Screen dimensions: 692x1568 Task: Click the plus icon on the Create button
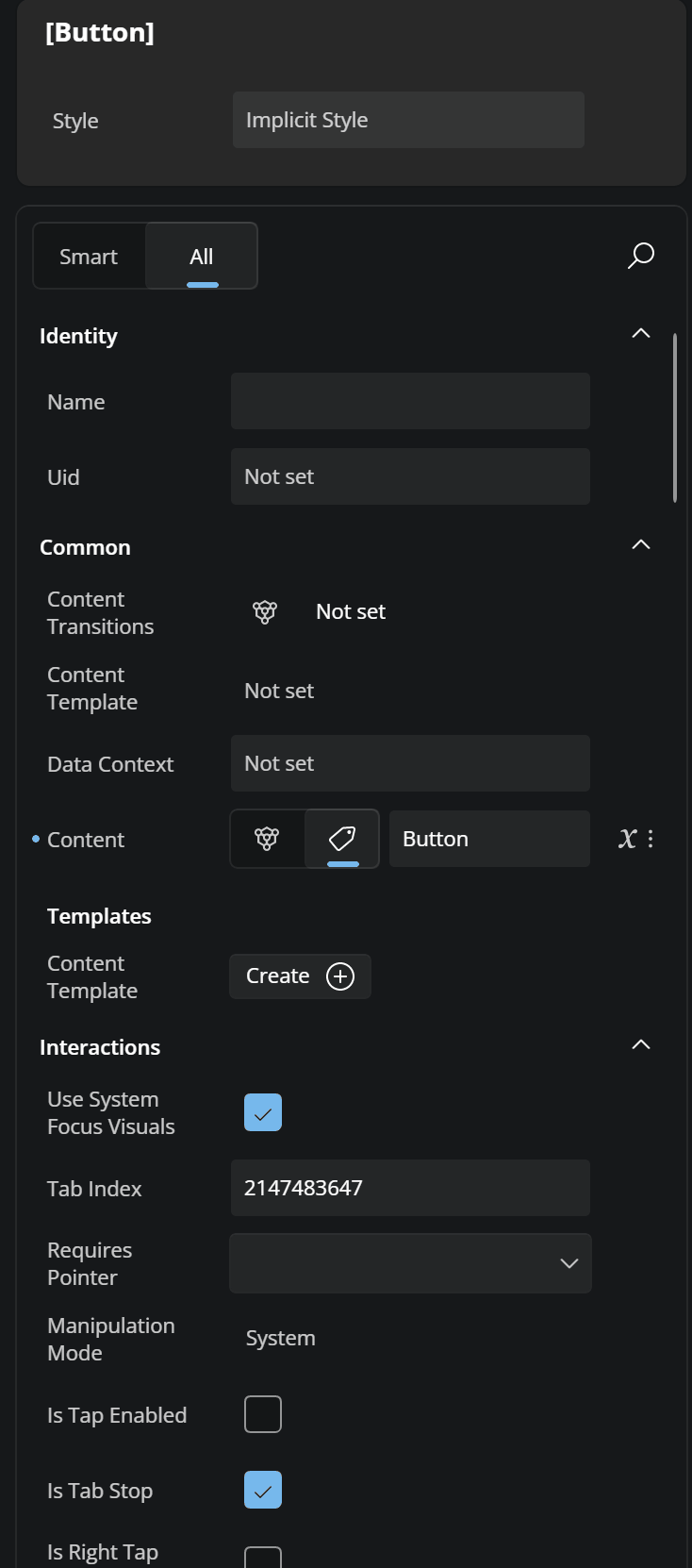pyautogui.click(x=339, y=976)
